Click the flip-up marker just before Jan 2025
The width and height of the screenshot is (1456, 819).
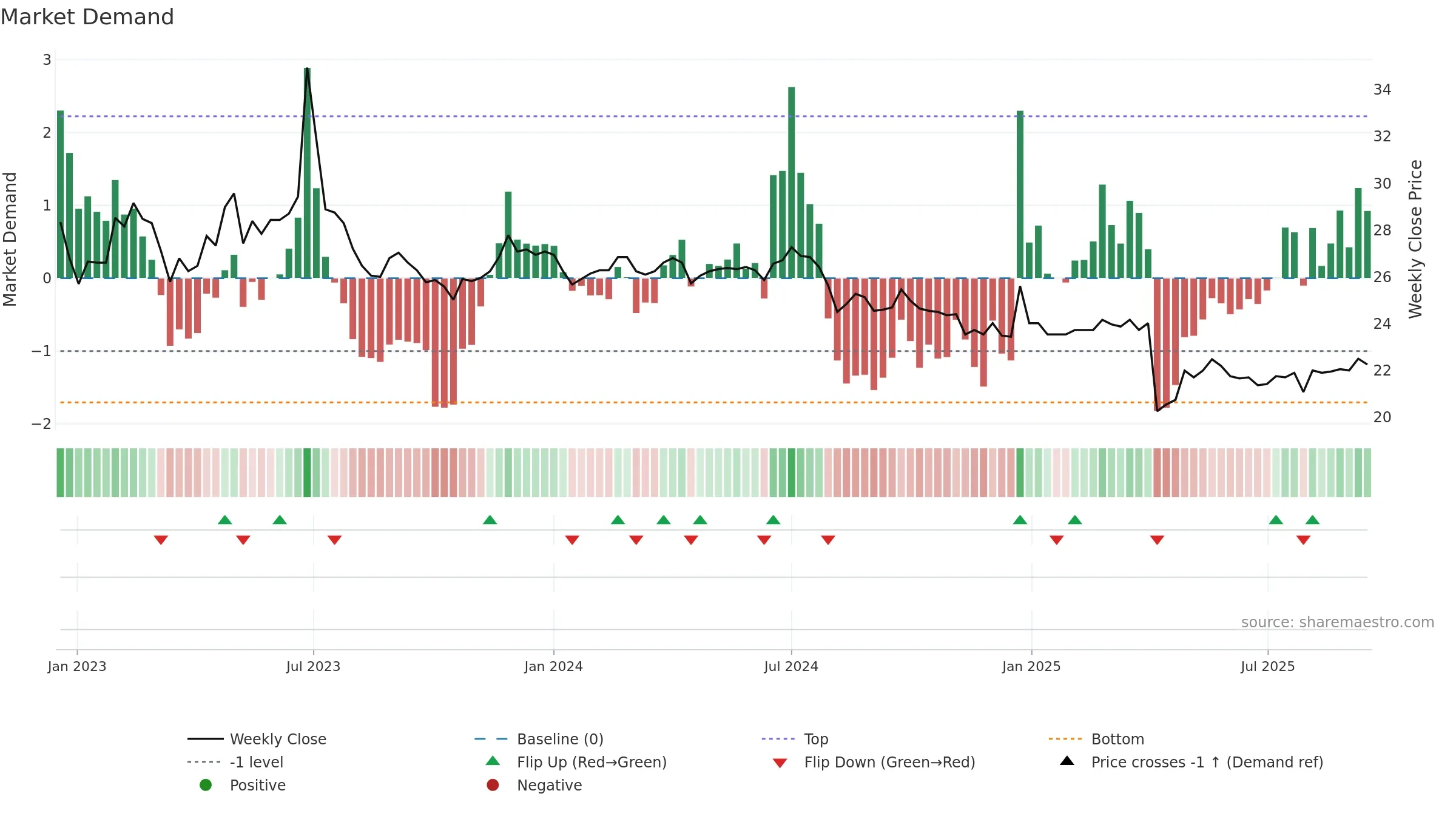(x=1020, y=520)
